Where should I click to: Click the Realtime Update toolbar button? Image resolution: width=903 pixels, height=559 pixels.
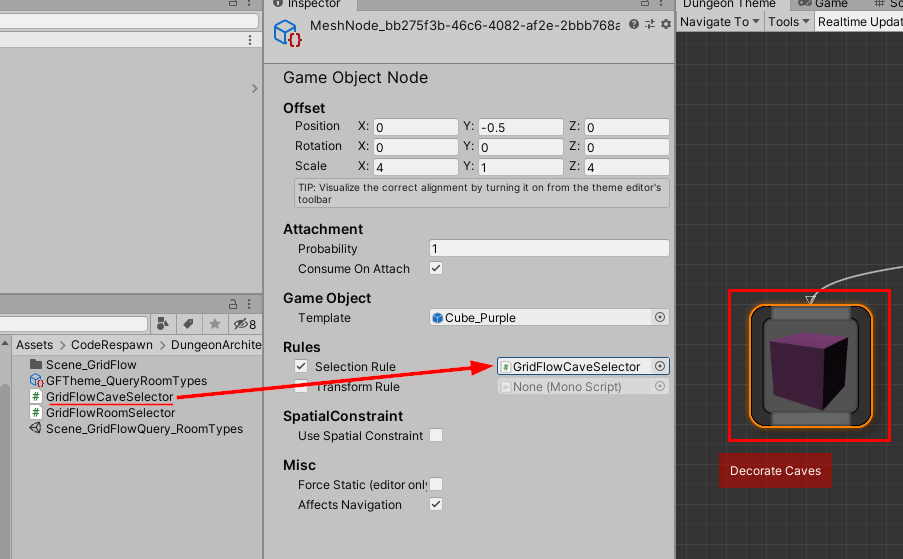[x=859, y=22]
